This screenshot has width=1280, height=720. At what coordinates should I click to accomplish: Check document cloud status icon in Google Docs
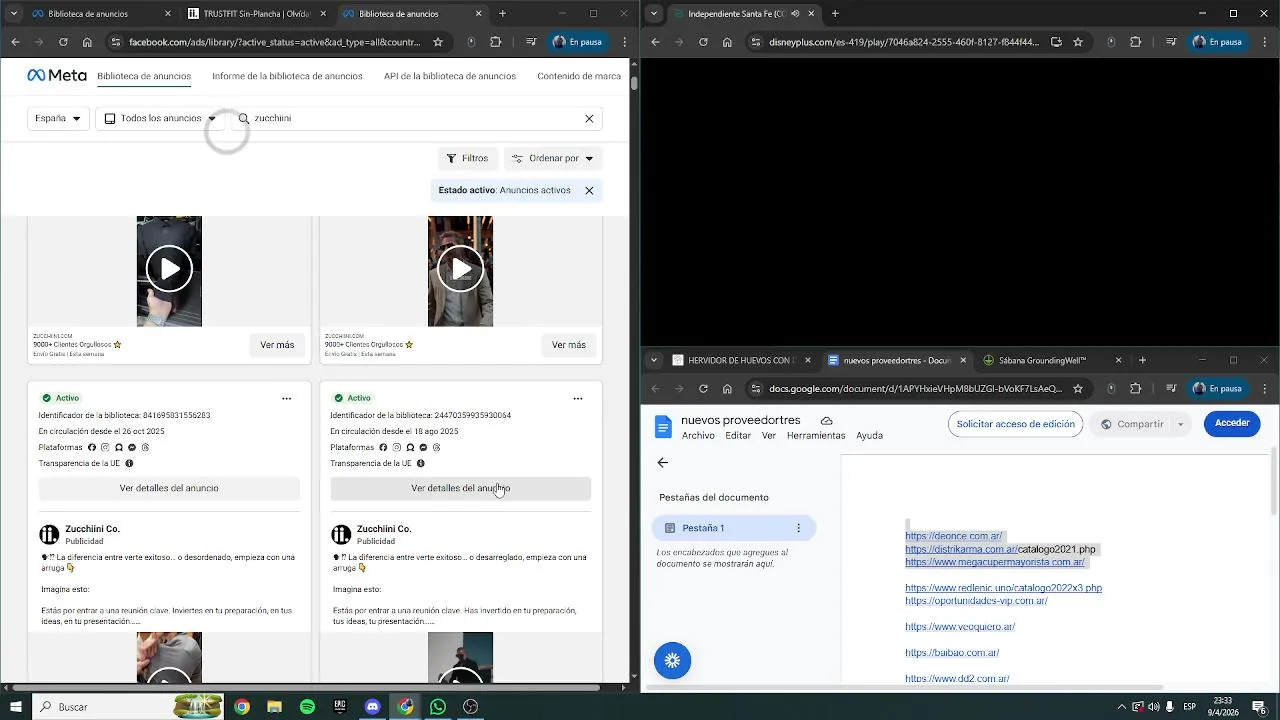826,421
